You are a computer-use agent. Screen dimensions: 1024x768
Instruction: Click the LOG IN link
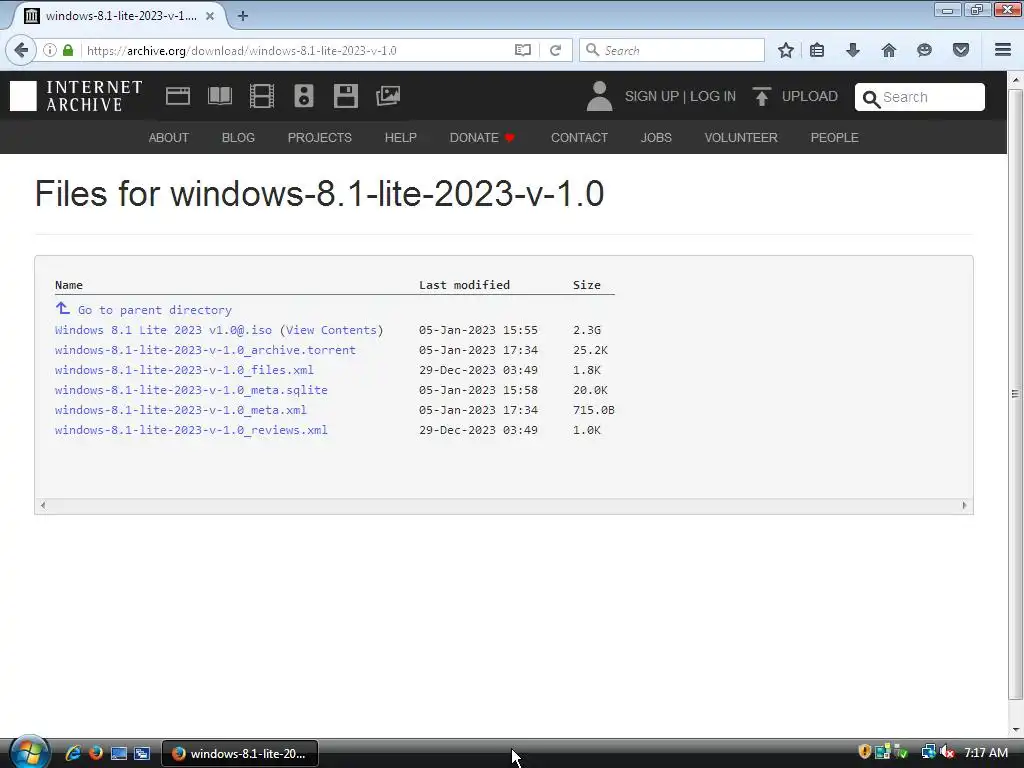pos(712,97)
